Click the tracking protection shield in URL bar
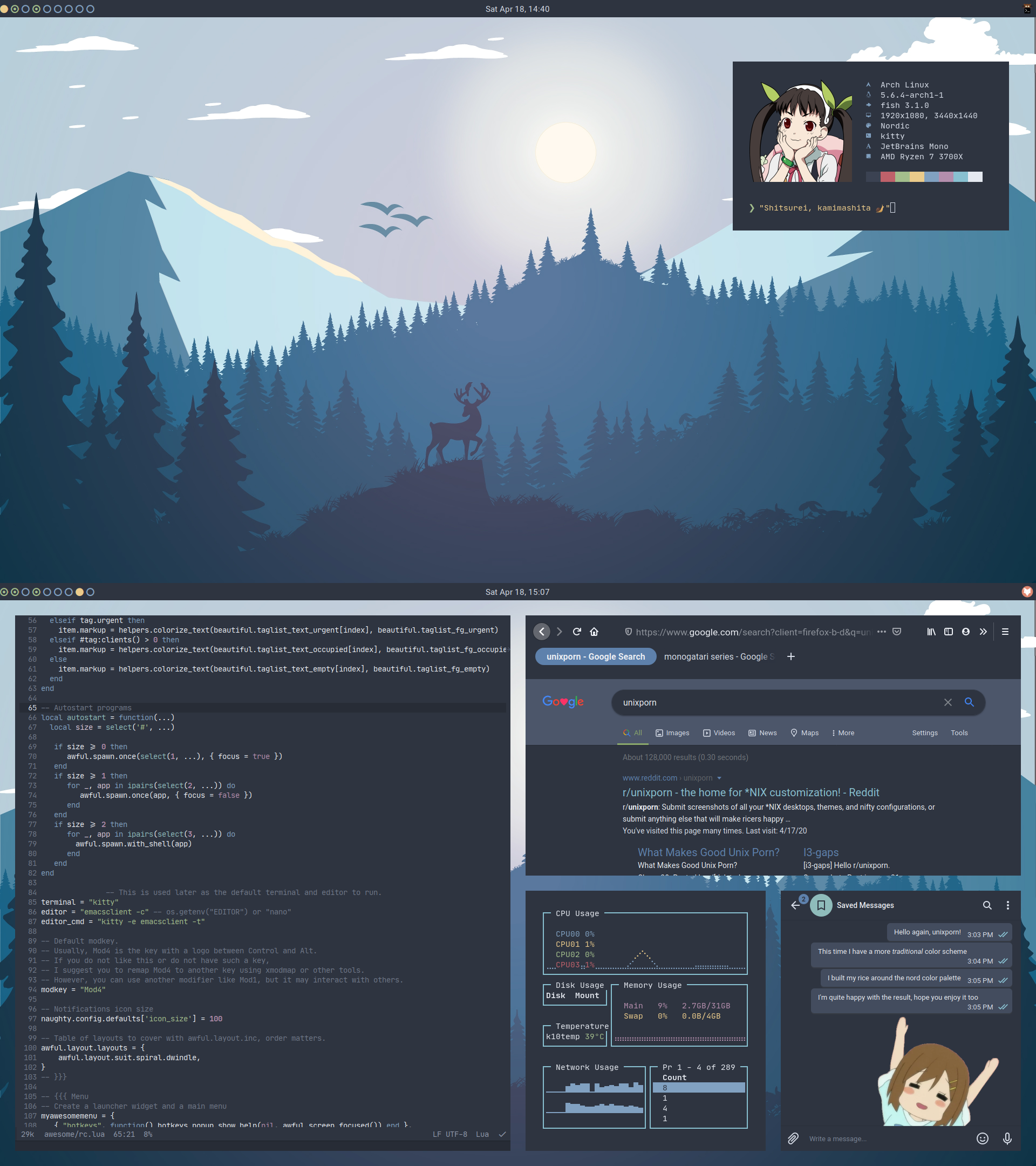 [x=628, y=632]
